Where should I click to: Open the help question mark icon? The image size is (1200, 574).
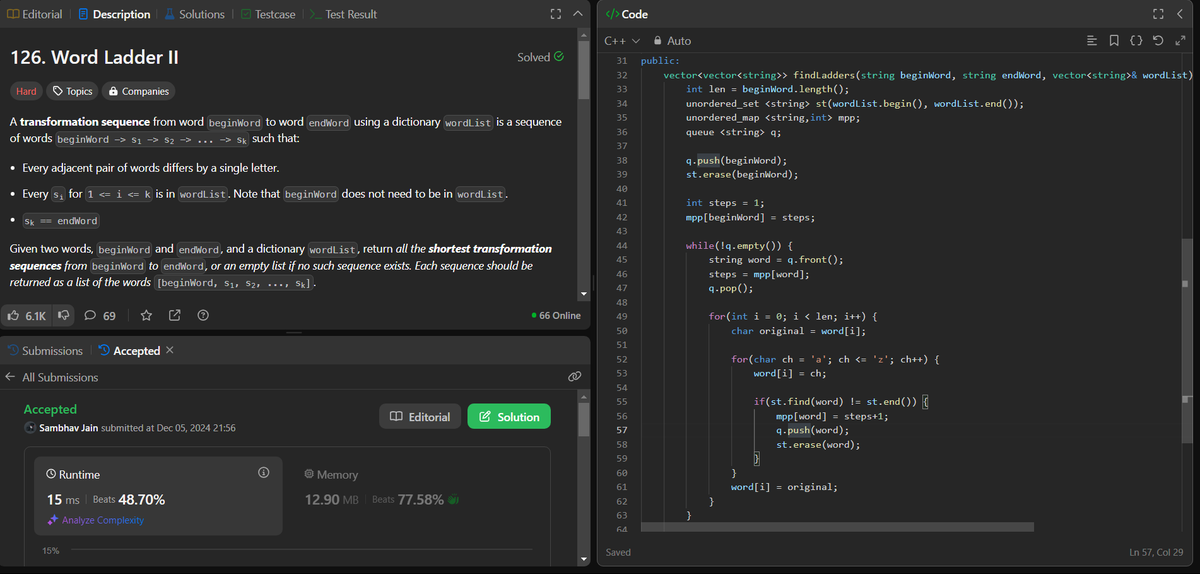(x=203, y=316)
